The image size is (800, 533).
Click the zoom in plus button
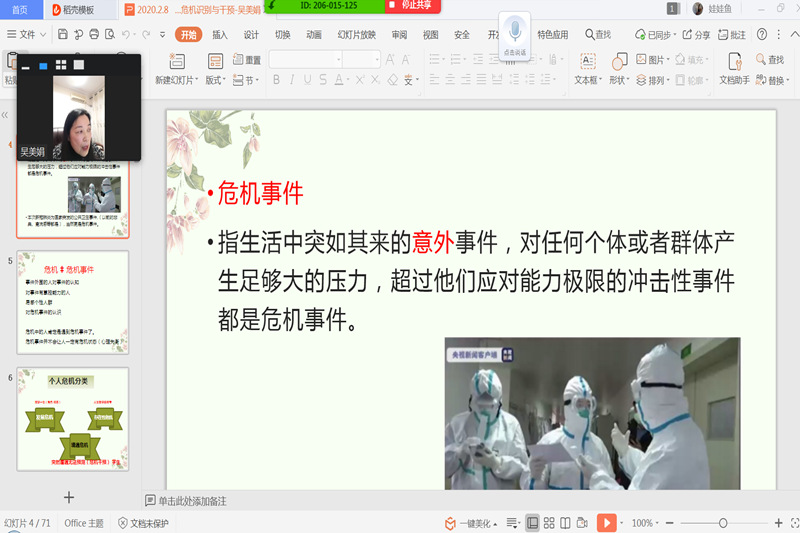tap(779, 523)
